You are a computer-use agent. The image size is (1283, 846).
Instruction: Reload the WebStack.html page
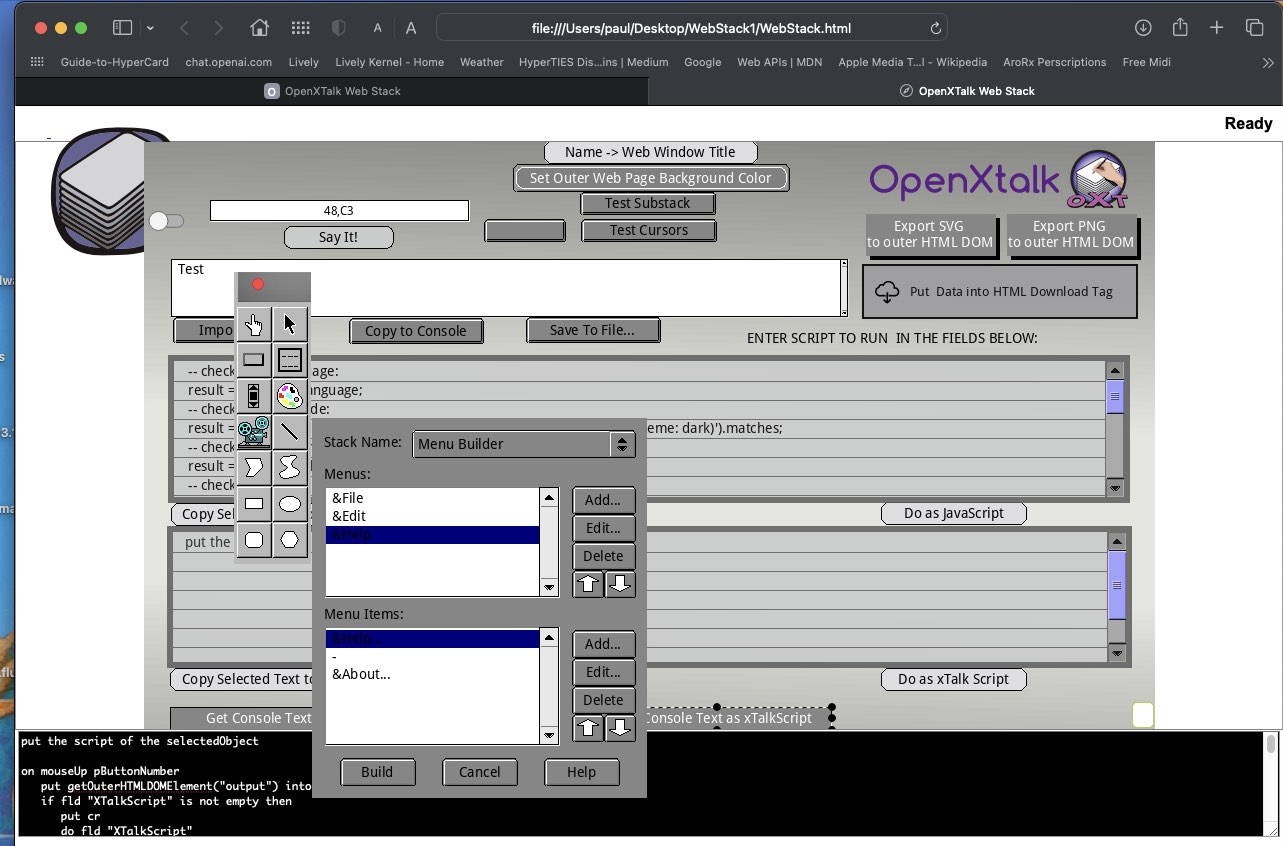coord(935,28)
